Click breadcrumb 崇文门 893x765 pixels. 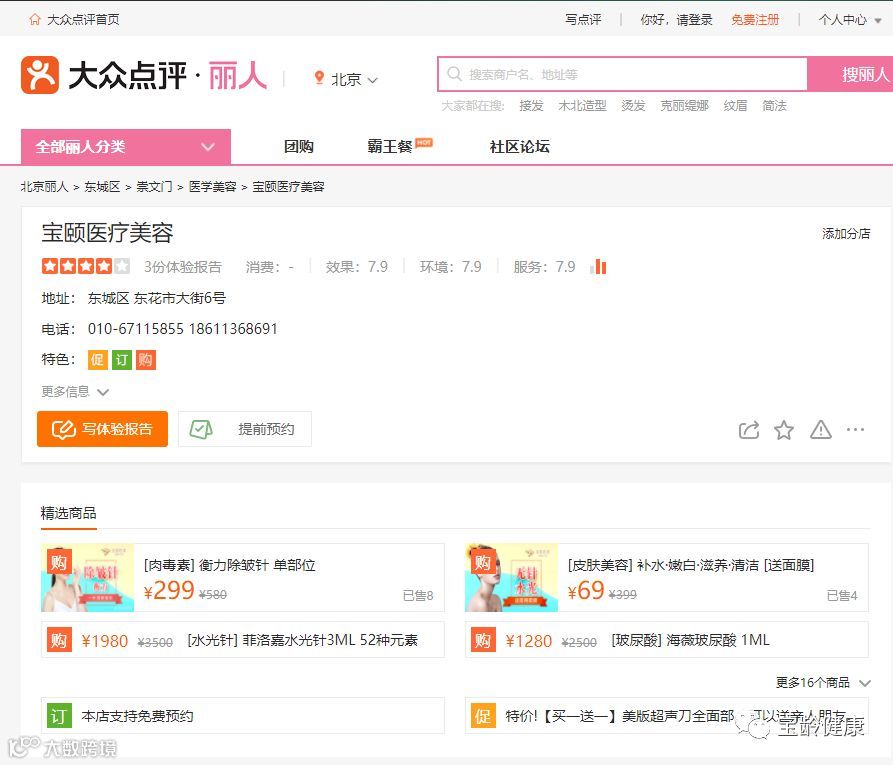pyautogui.click(x=154, y=187)
